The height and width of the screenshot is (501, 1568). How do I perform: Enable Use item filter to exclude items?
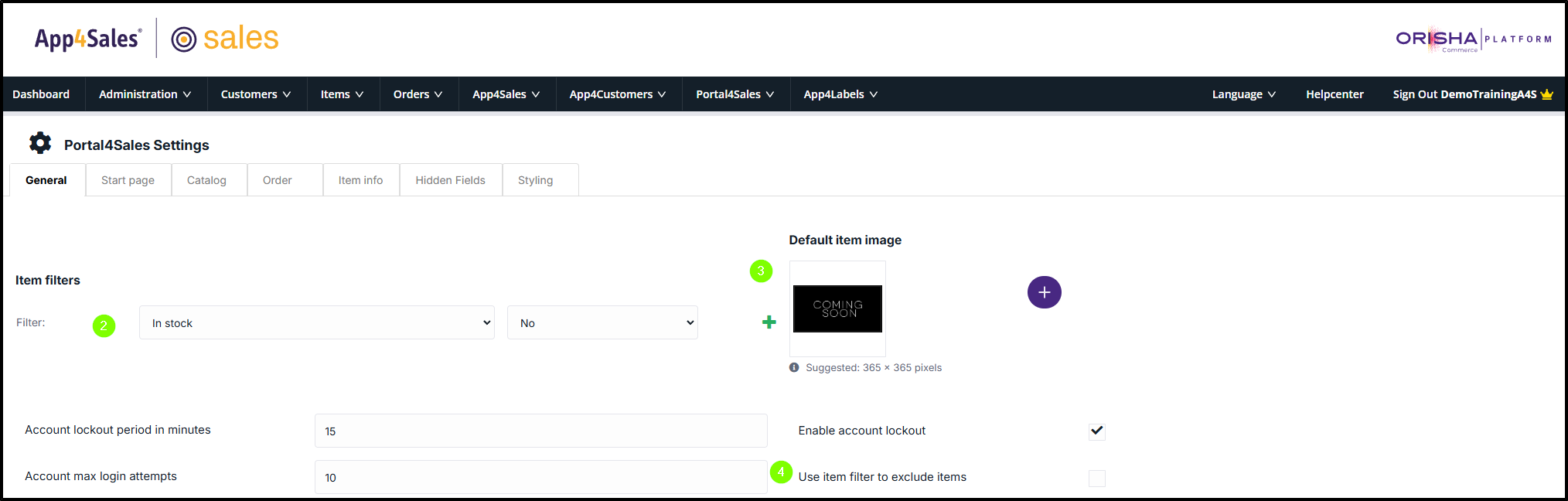coord(1096,478)
